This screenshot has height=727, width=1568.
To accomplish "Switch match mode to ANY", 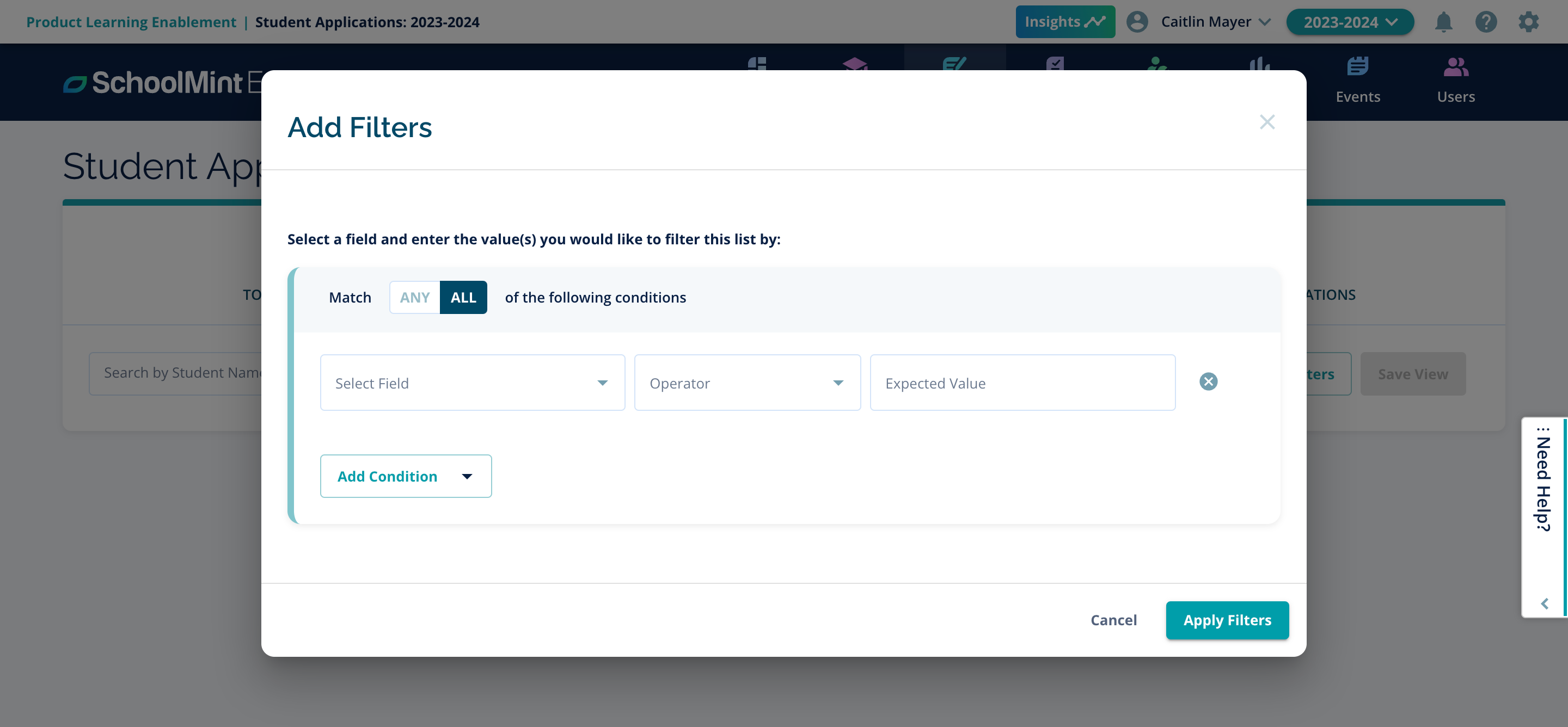I will point(414,298).
